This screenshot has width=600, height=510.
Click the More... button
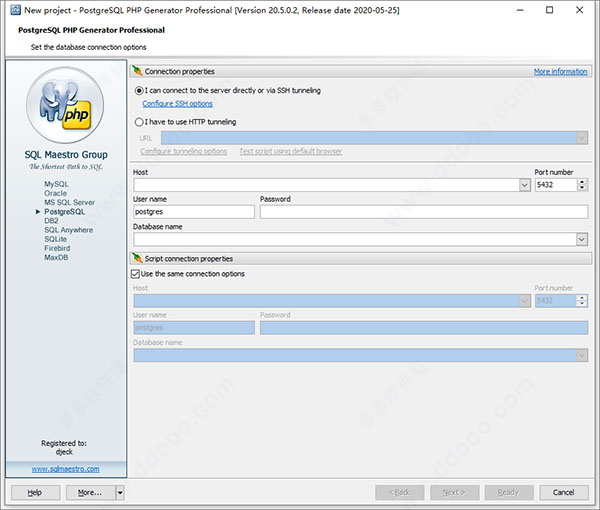pyautogui.click(x=90, y=492)
